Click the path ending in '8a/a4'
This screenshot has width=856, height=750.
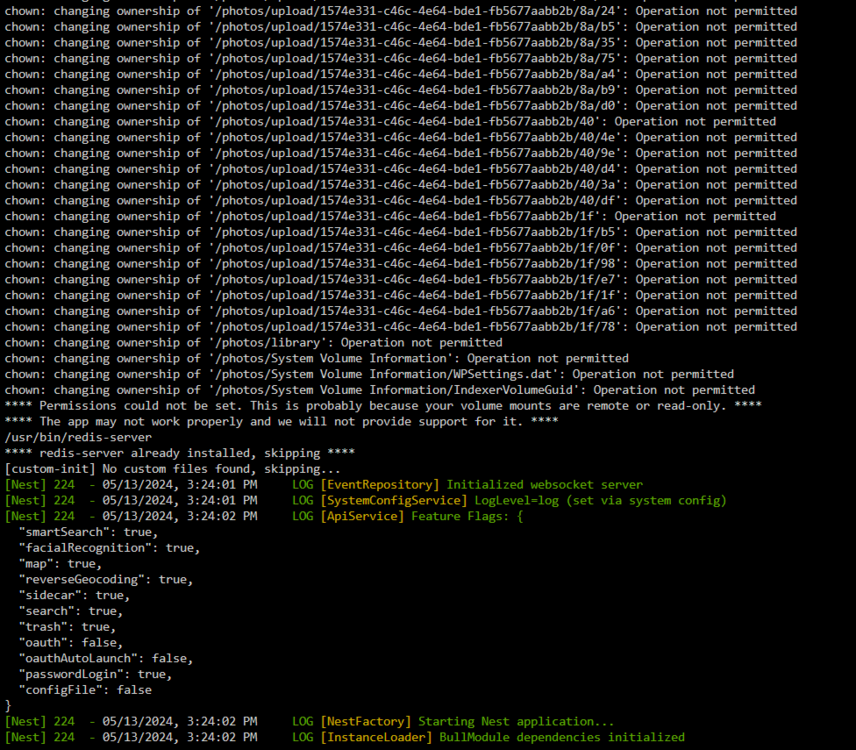coord(417,74)
